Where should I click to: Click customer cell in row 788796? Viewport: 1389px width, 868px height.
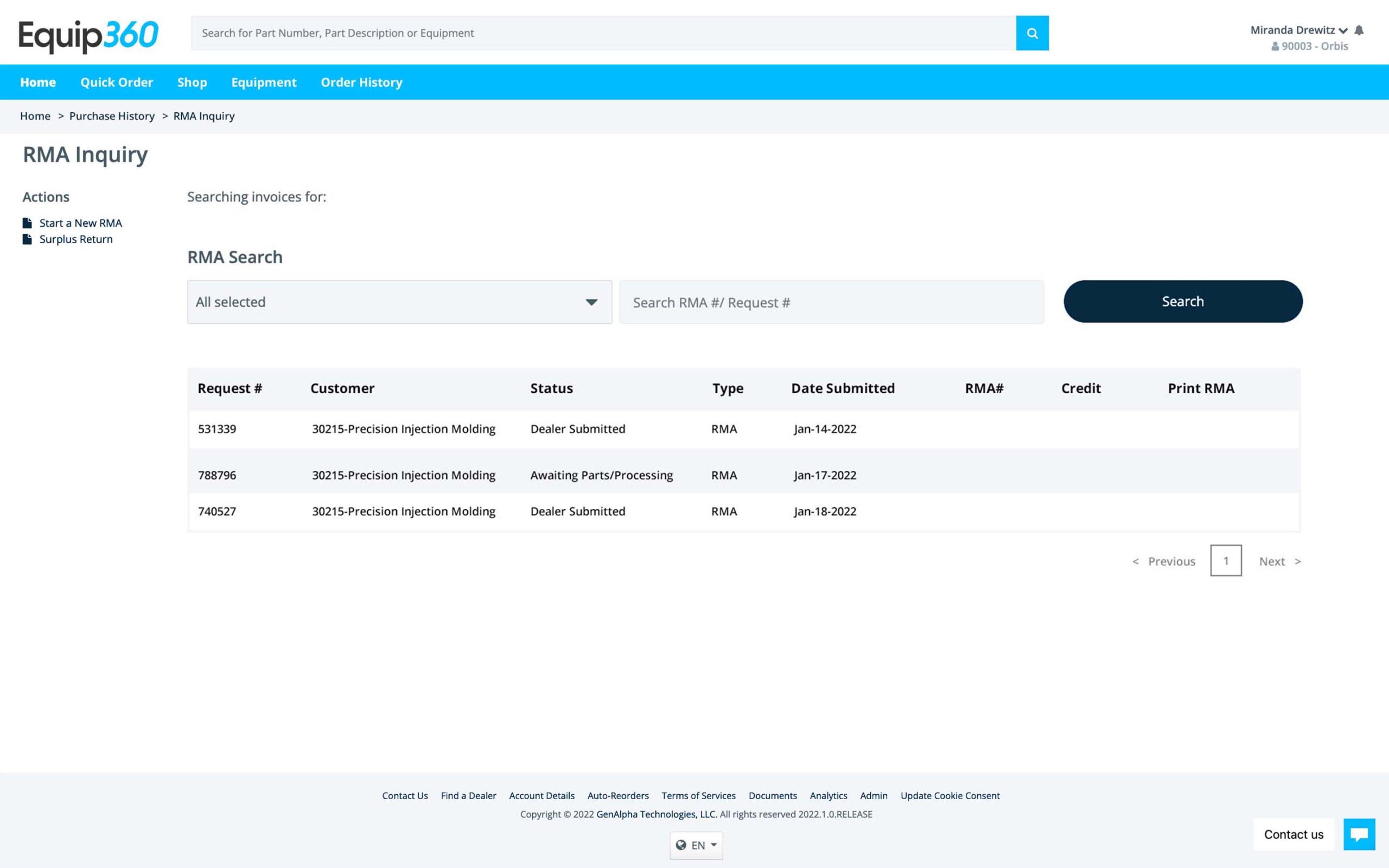(x=404, y=475)
